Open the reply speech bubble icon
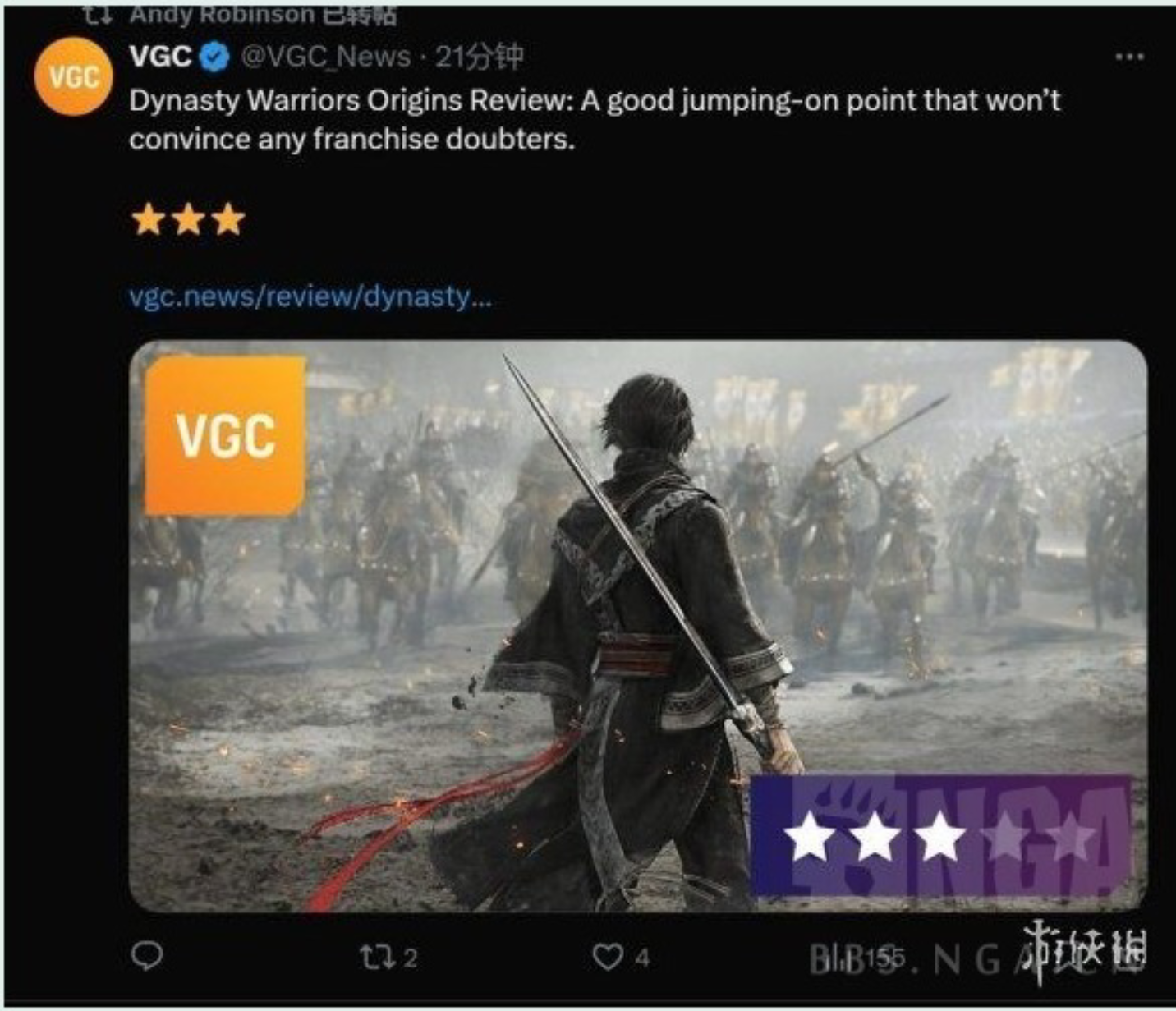Screen dimensions: 1176x1011 click(147, 955)
